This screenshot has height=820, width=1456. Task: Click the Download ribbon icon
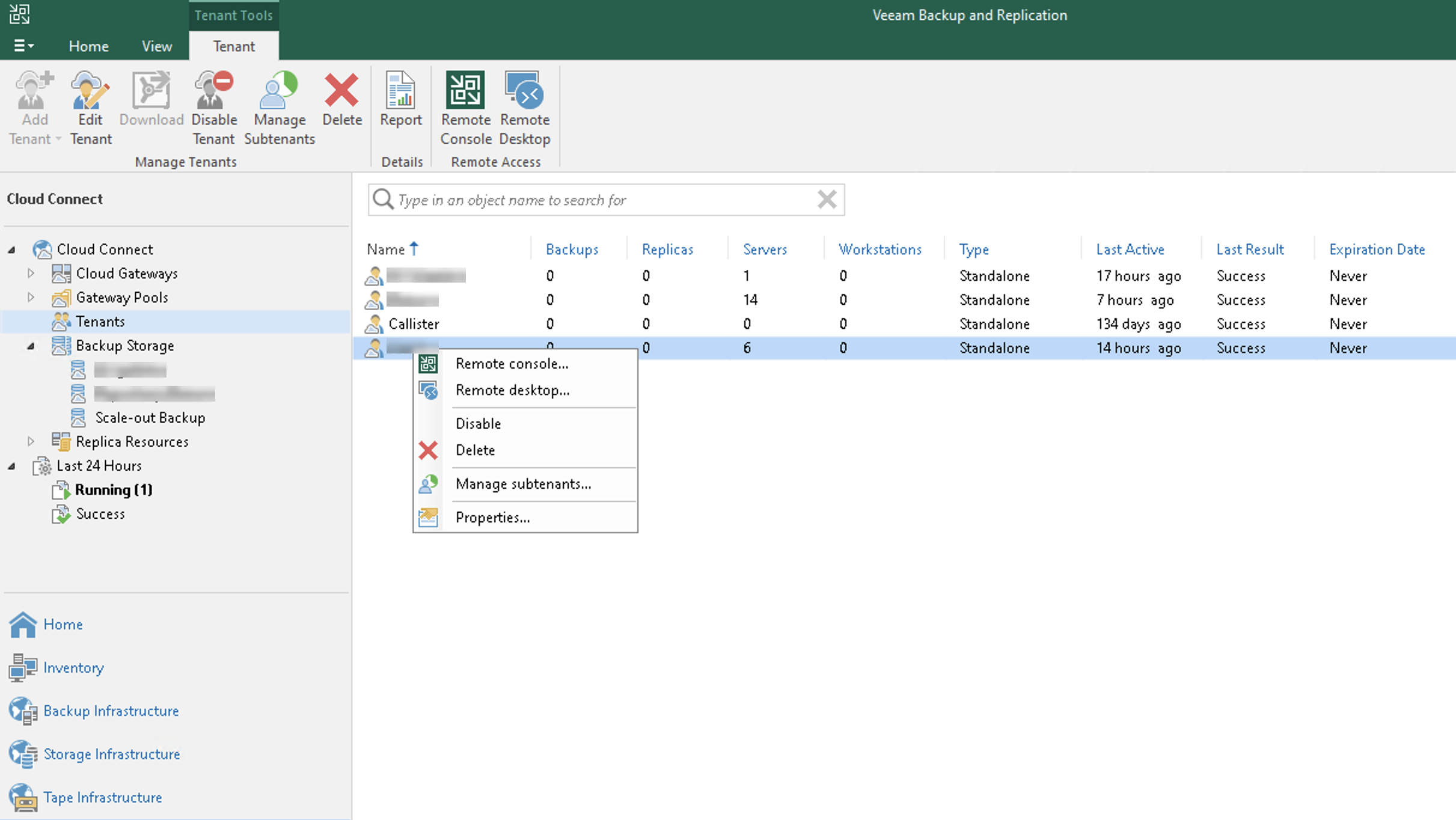[x=151, y=90]
